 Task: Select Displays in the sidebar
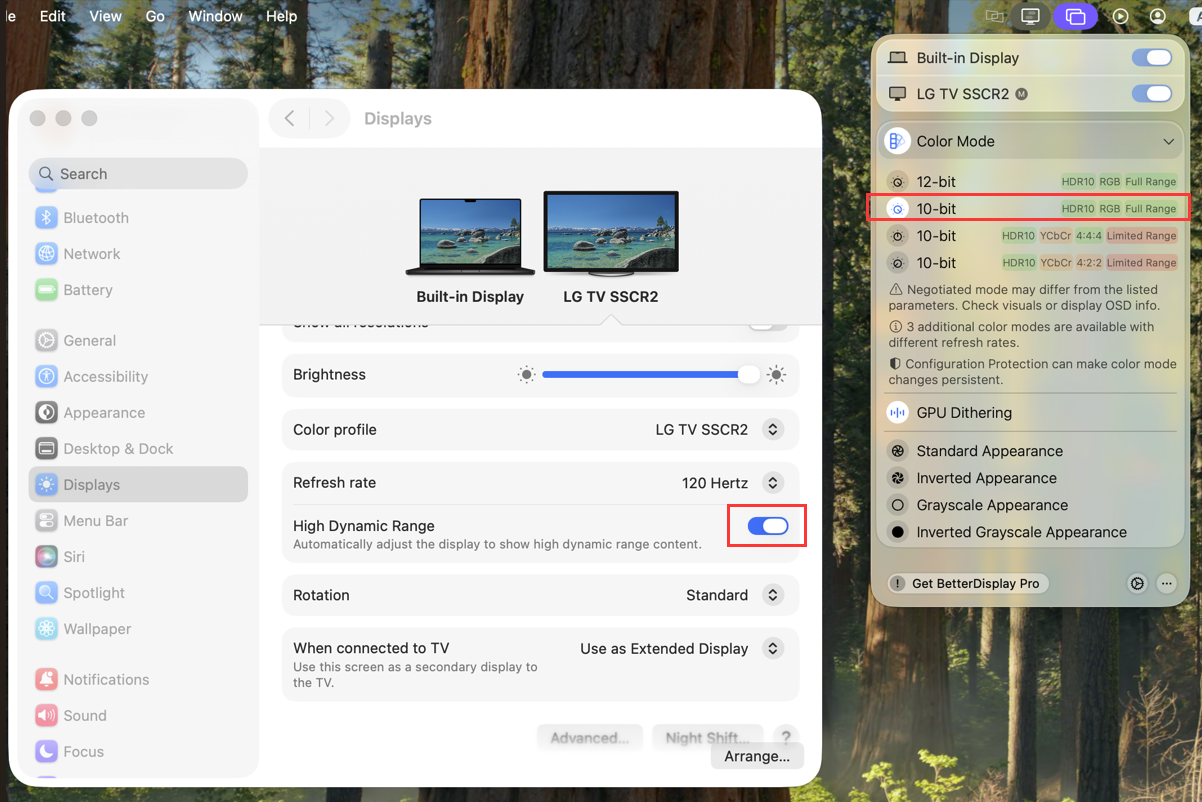click(138, 485)
